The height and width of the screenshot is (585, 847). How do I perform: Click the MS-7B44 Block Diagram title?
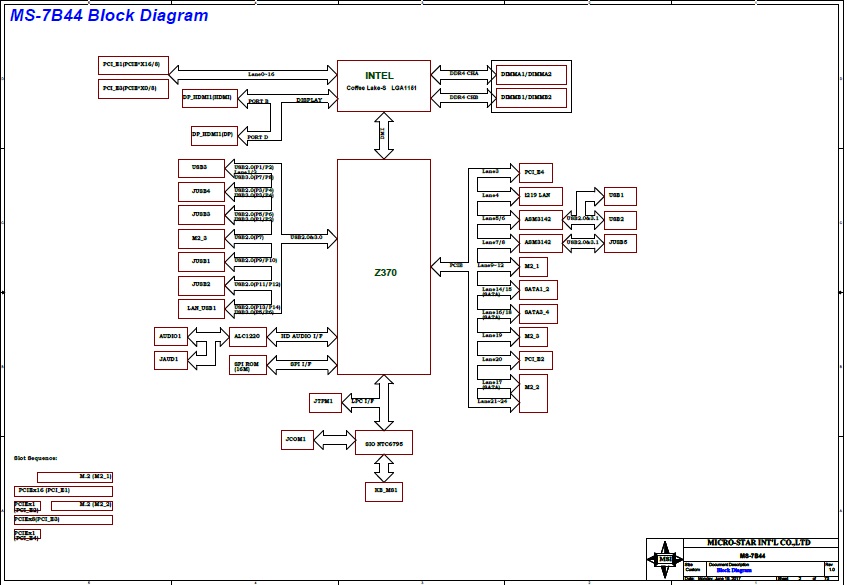110,16
